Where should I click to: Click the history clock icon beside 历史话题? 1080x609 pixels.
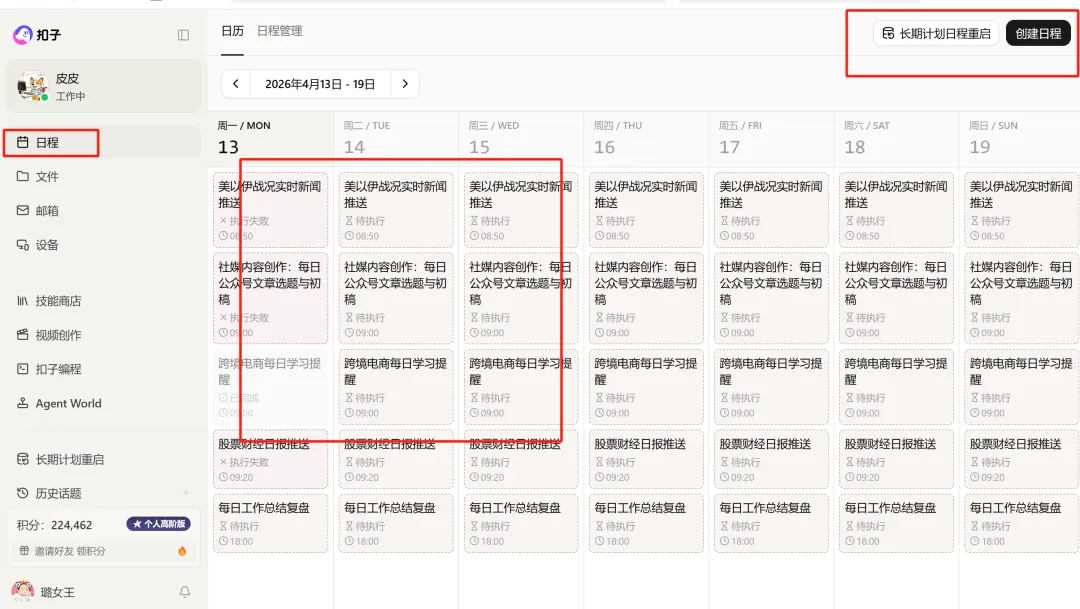click(23, 493)
